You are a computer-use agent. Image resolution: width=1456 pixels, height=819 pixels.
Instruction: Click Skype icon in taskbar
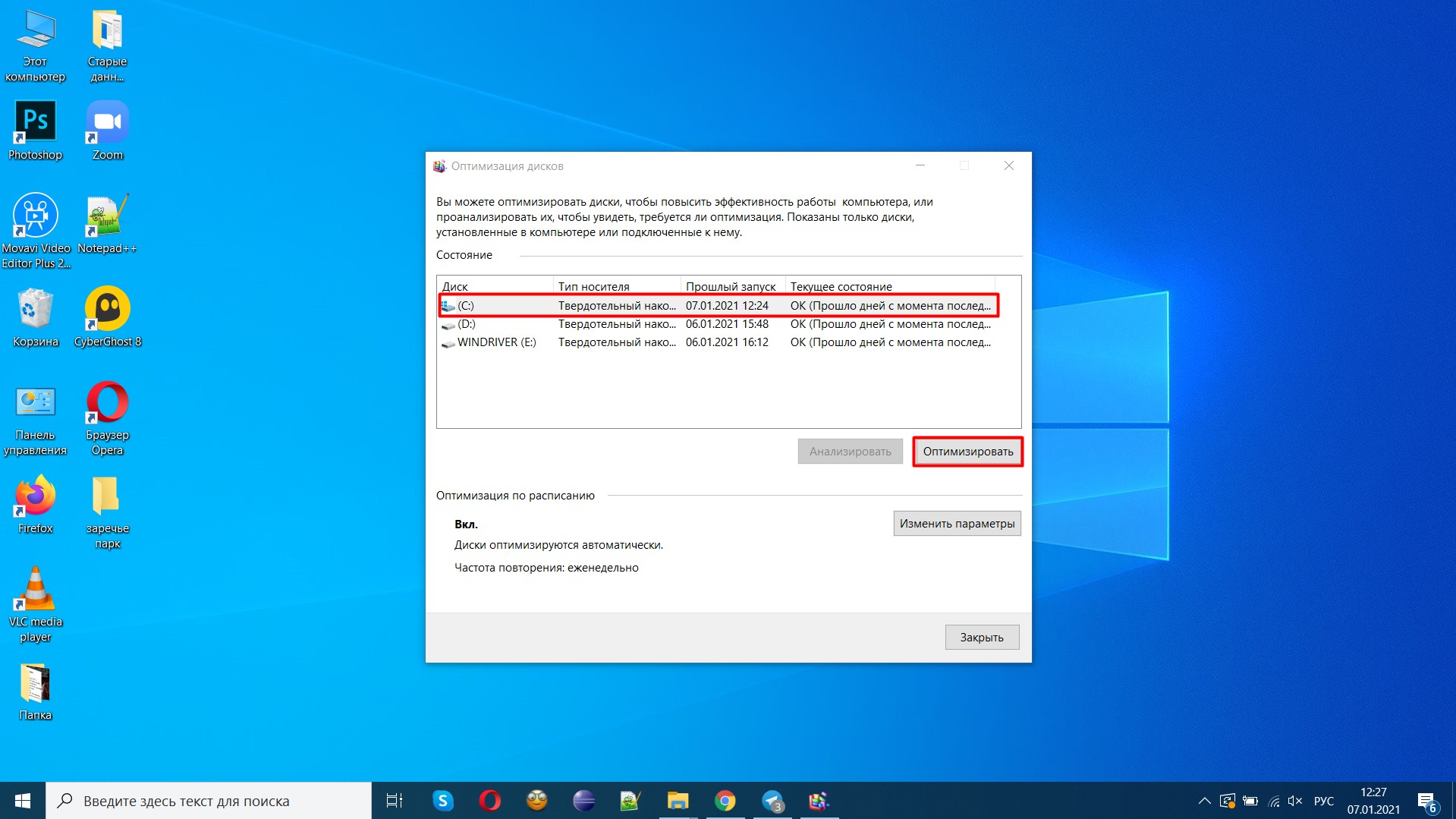point(442,801)
